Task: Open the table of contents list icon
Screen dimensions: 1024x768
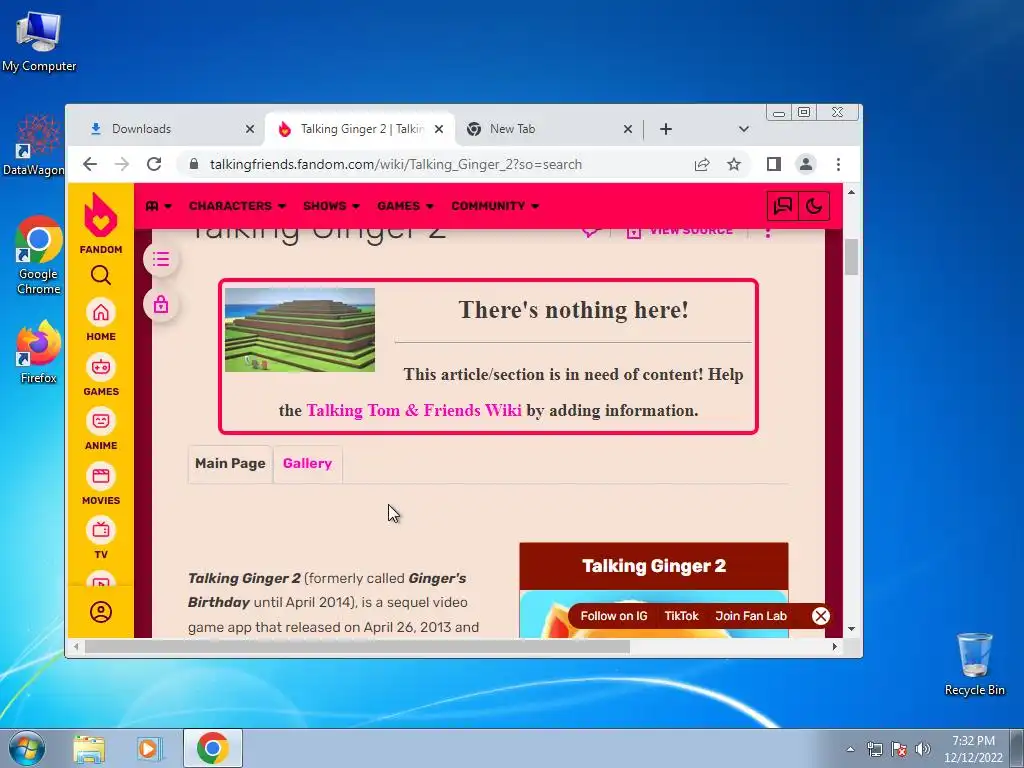Action: tap(161, 259)
